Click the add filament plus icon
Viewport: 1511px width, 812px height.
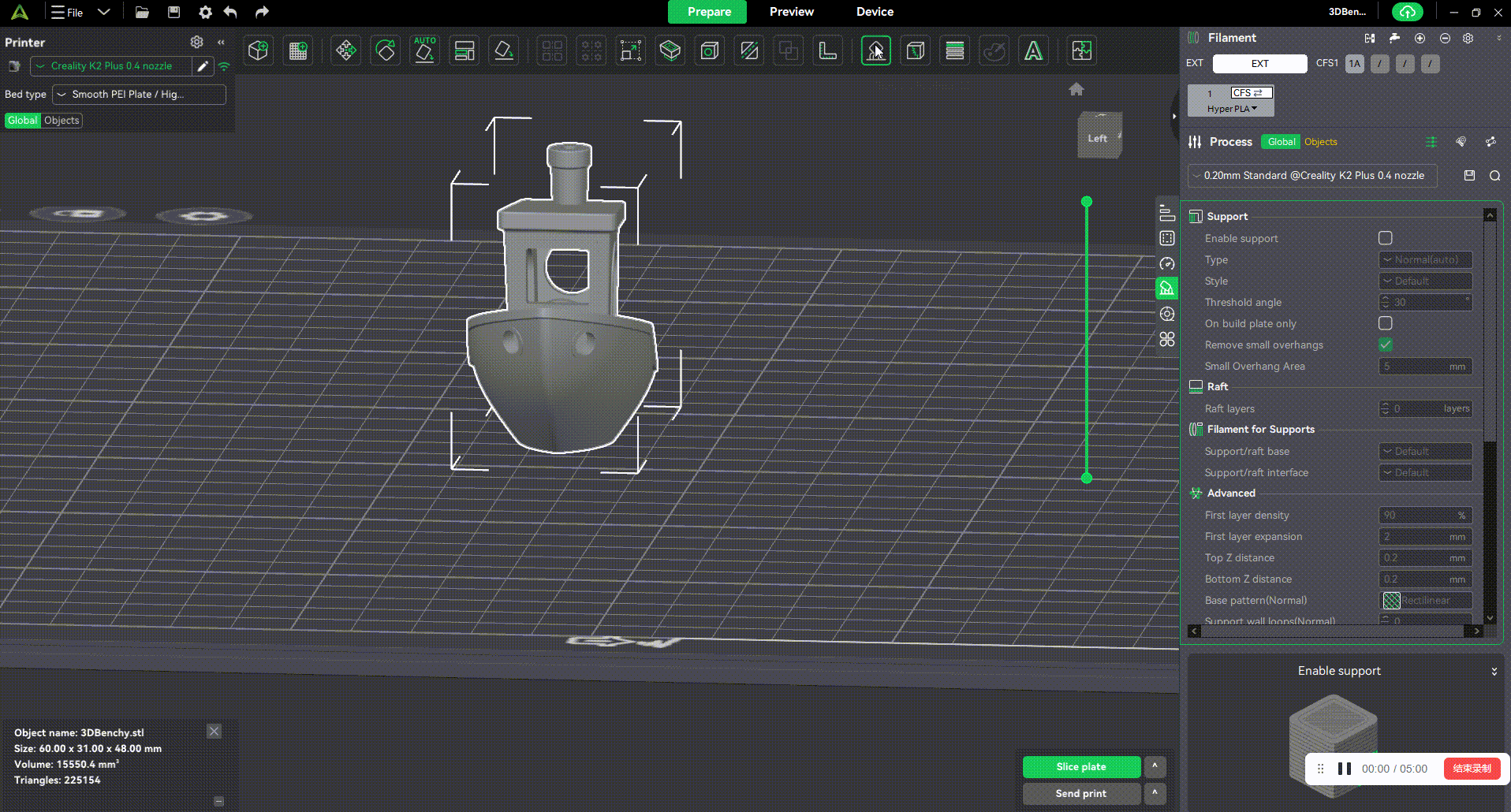coord(1420,38)
